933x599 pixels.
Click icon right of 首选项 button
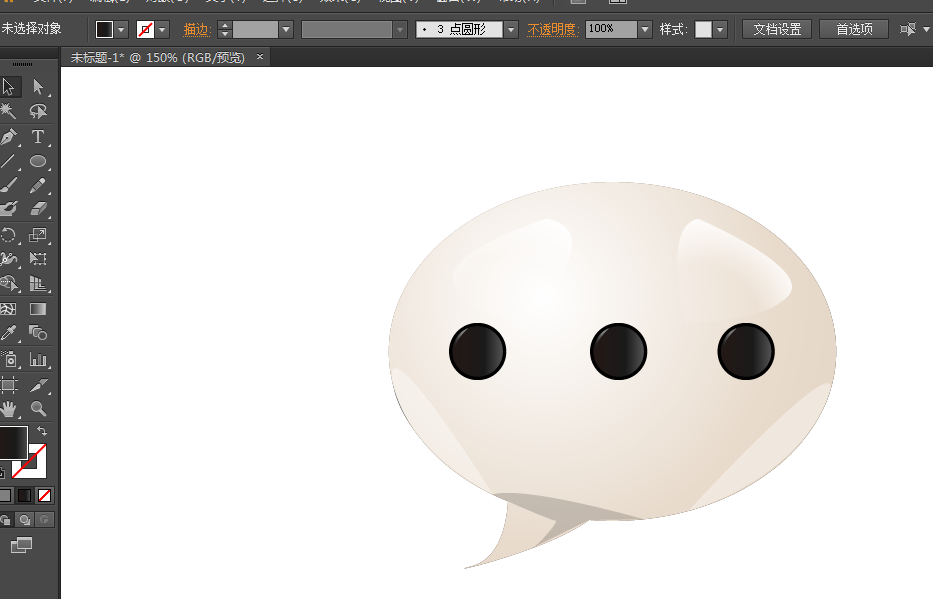(907, 29)
